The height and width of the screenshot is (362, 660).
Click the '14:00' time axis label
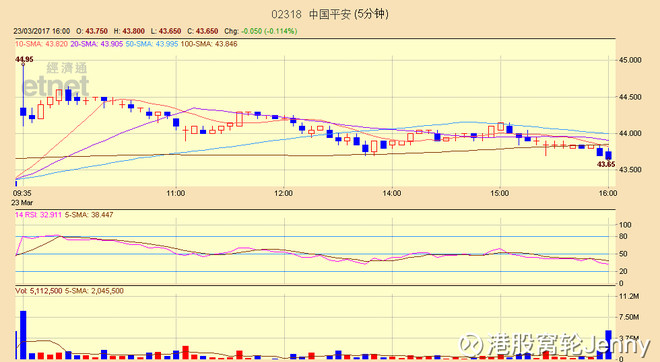point(391,193)
